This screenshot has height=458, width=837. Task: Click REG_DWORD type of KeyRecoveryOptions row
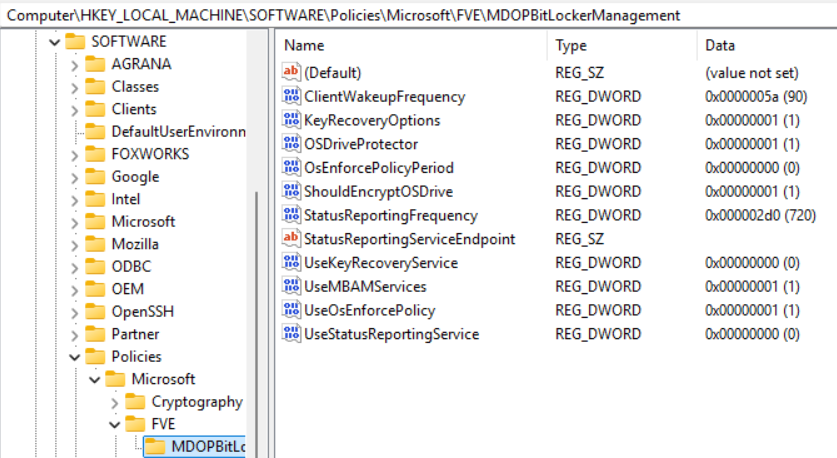tap(598, 120)
